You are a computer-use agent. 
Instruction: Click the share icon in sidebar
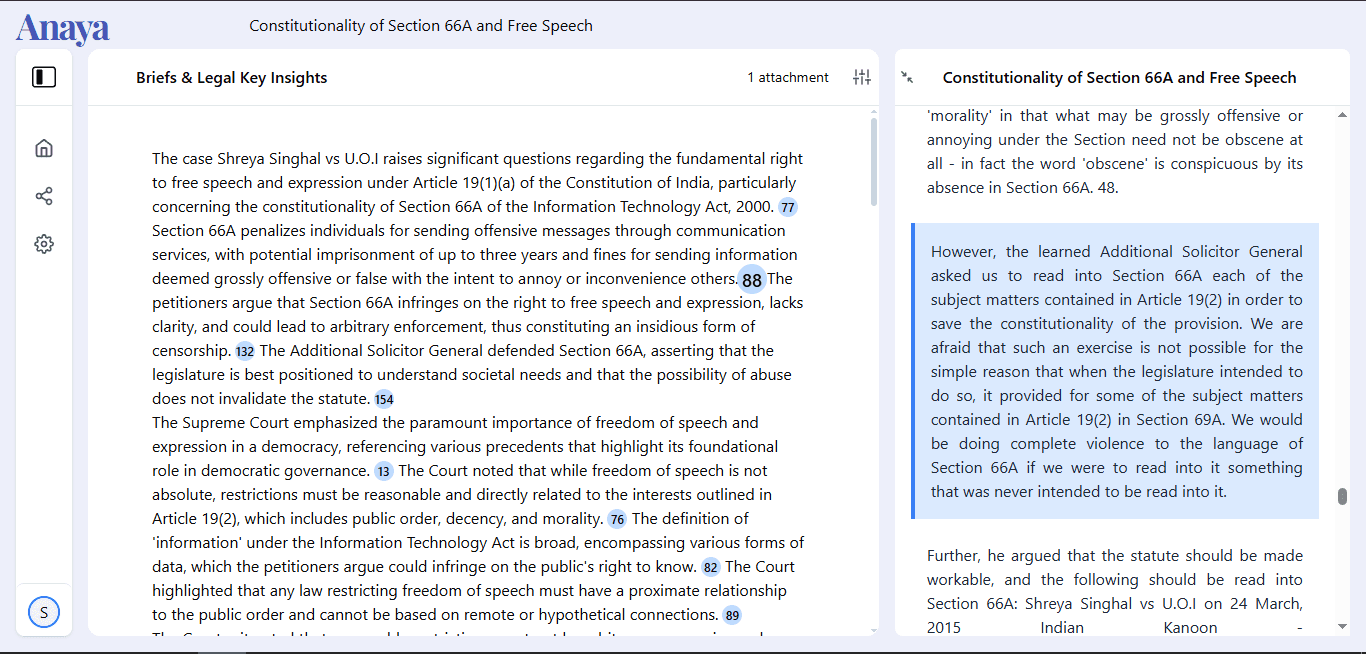[x=44, y=196]
